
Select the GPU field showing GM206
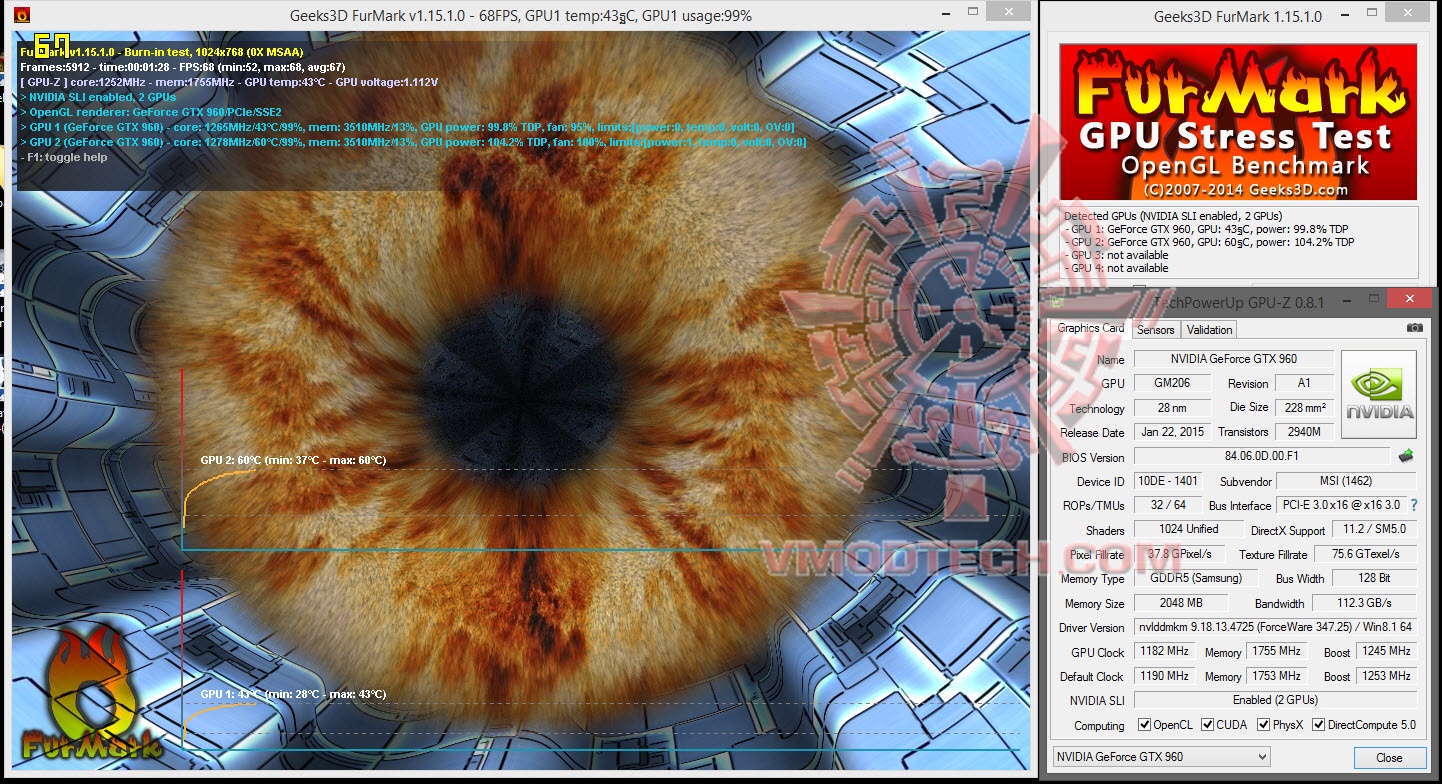pos(1172,383)
